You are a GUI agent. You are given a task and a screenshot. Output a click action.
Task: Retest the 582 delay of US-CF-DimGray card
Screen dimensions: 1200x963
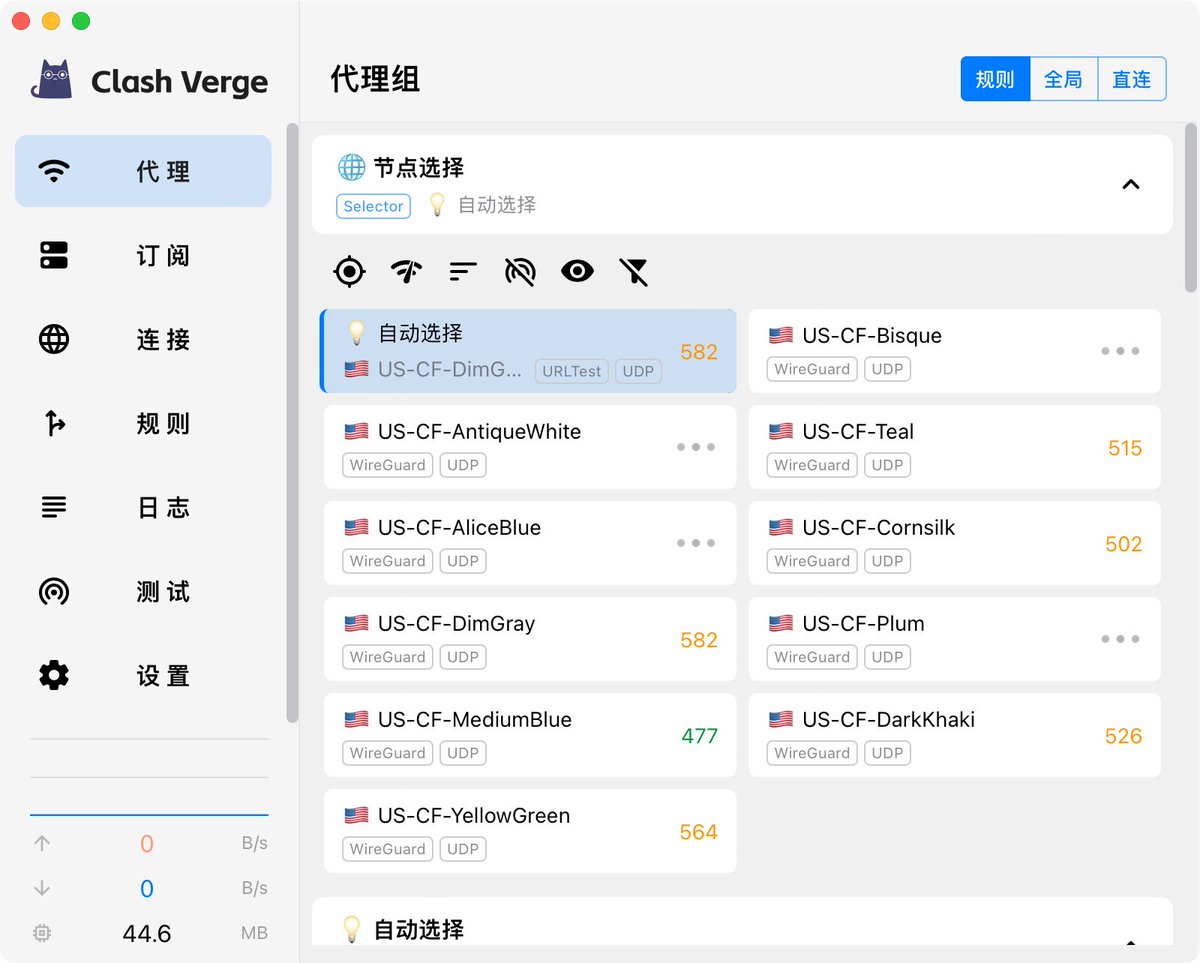698,640
